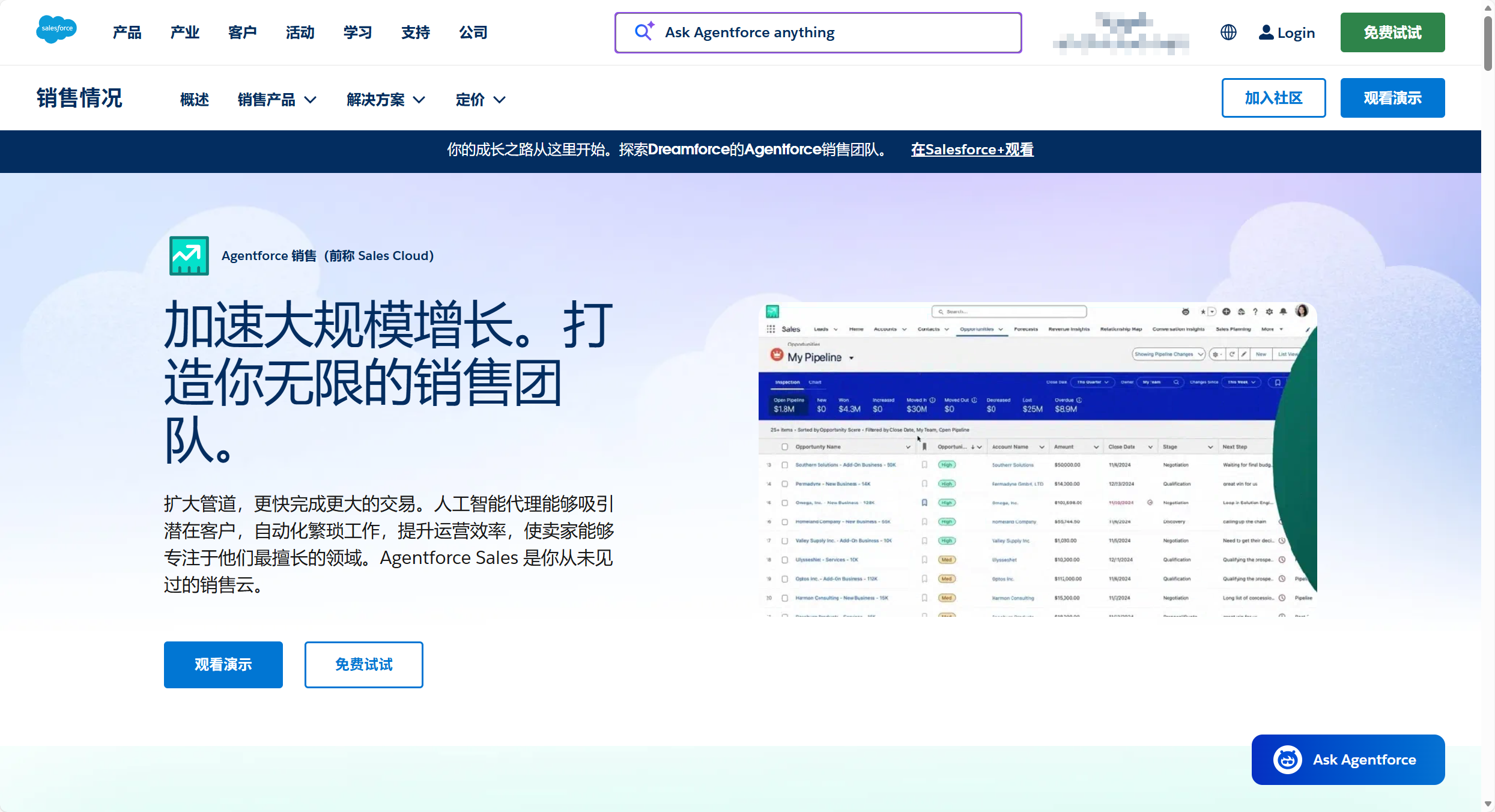The image size is (1495, 812).
Task: Click the 加入社区 button
Action: click(1273, 98)
